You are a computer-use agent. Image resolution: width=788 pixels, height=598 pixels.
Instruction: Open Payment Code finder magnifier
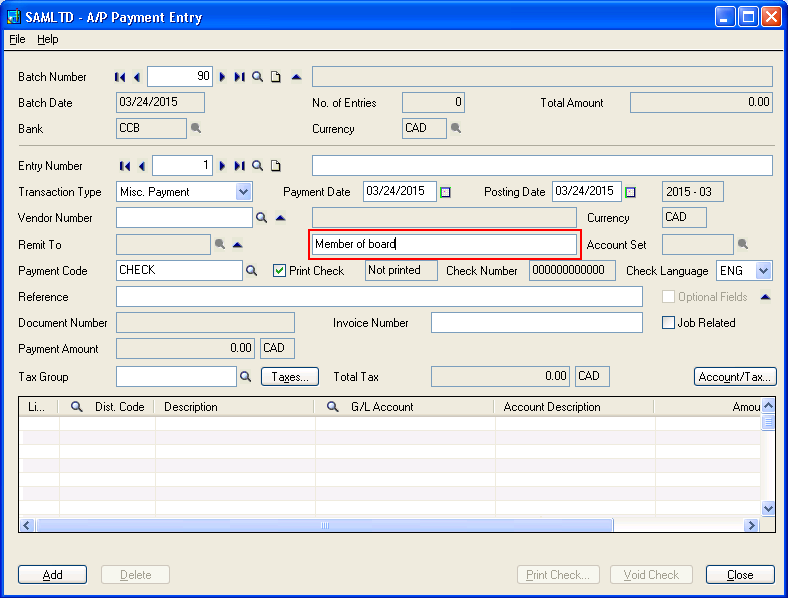pyautogui.click(x=251, y=271)
